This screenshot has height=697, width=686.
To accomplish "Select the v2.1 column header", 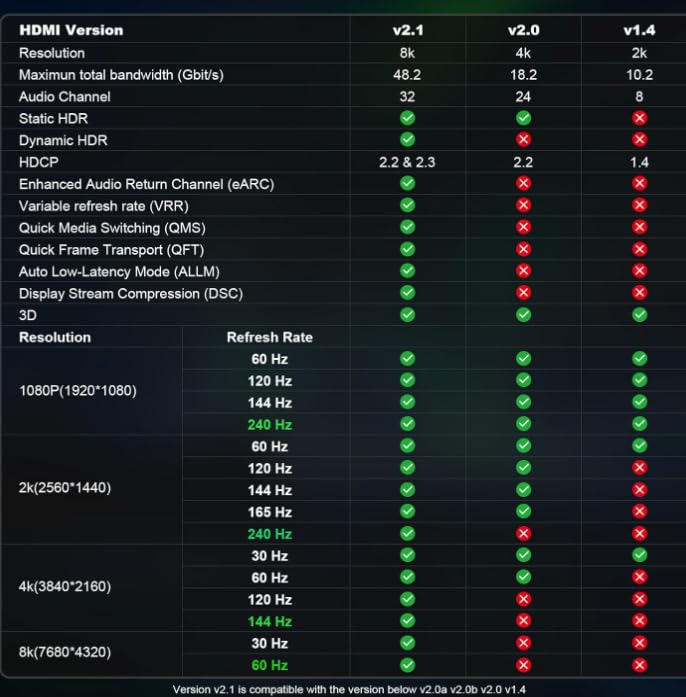I will click(407, 30).
